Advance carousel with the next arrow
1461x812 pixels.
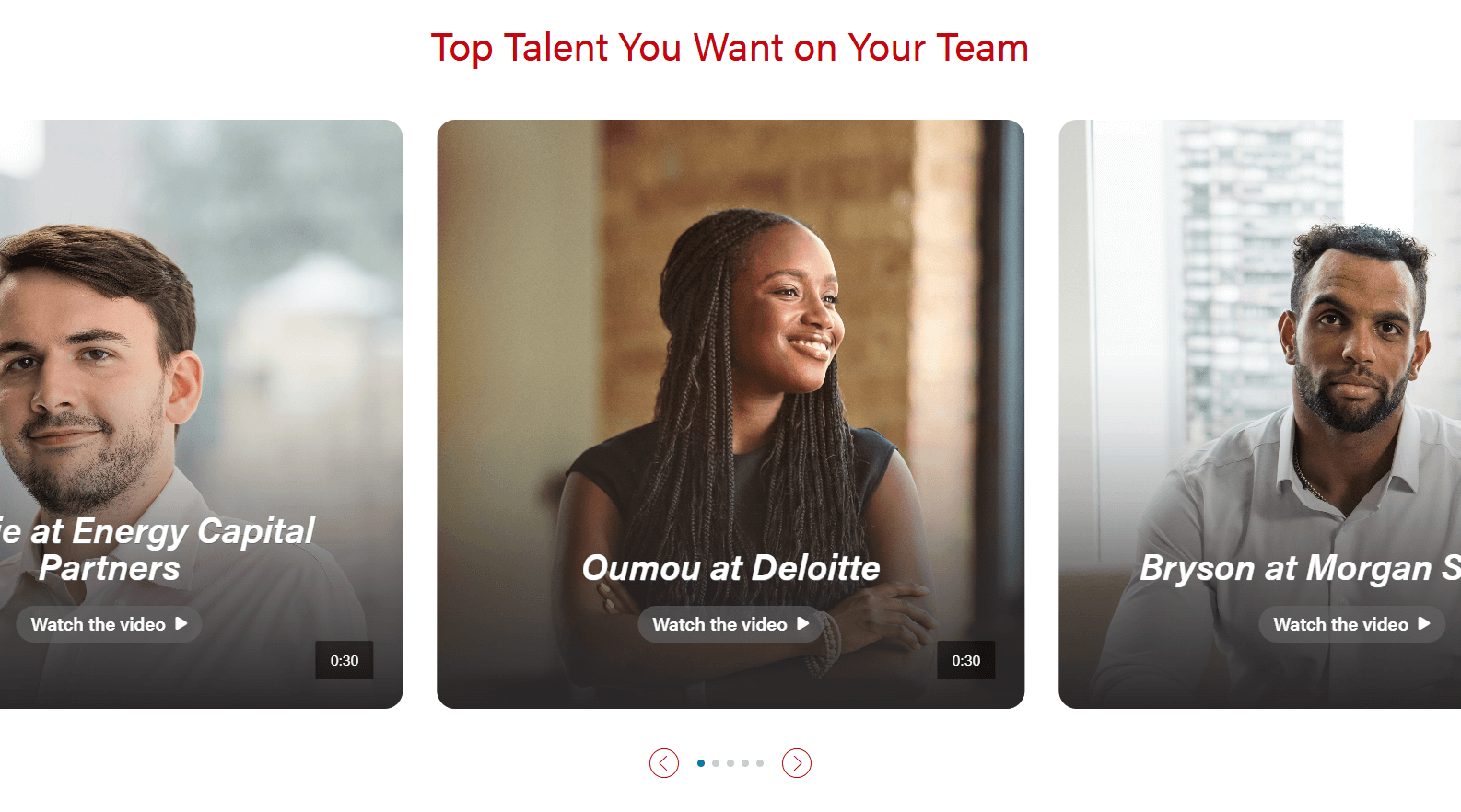click(797, 763)
